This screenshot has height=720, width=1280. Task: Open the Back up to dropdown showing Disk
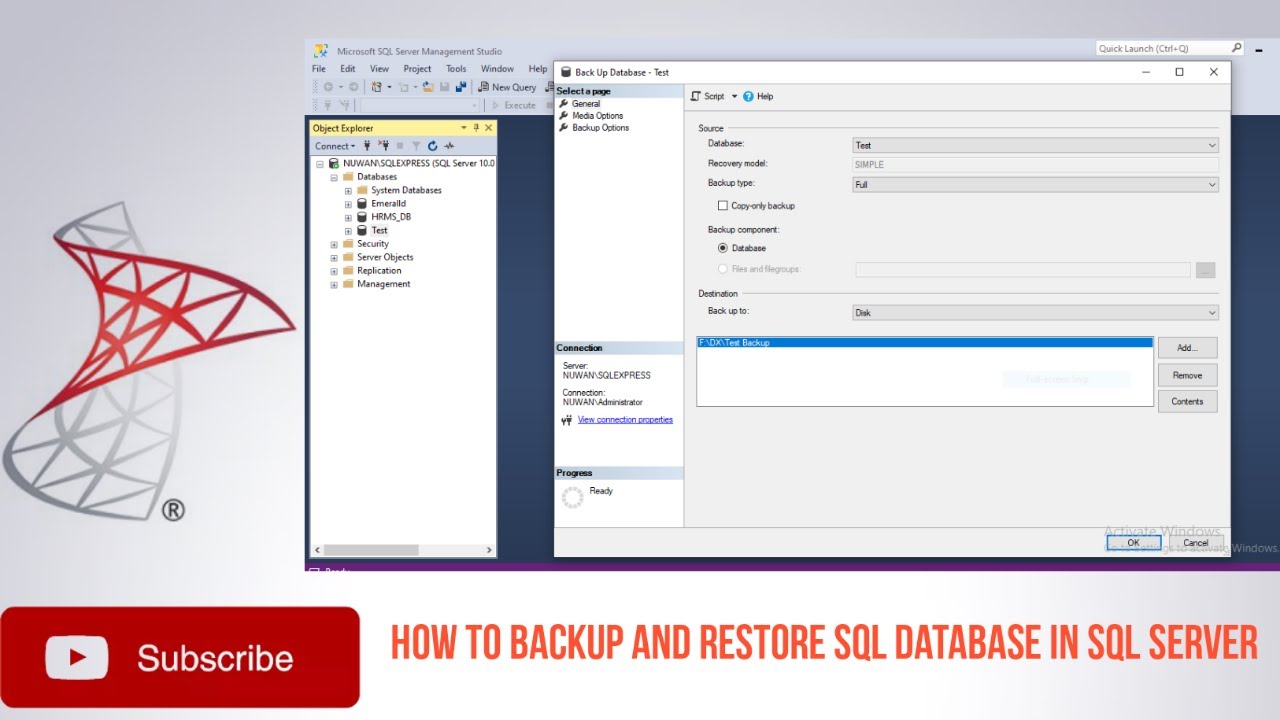point(1035,312)
